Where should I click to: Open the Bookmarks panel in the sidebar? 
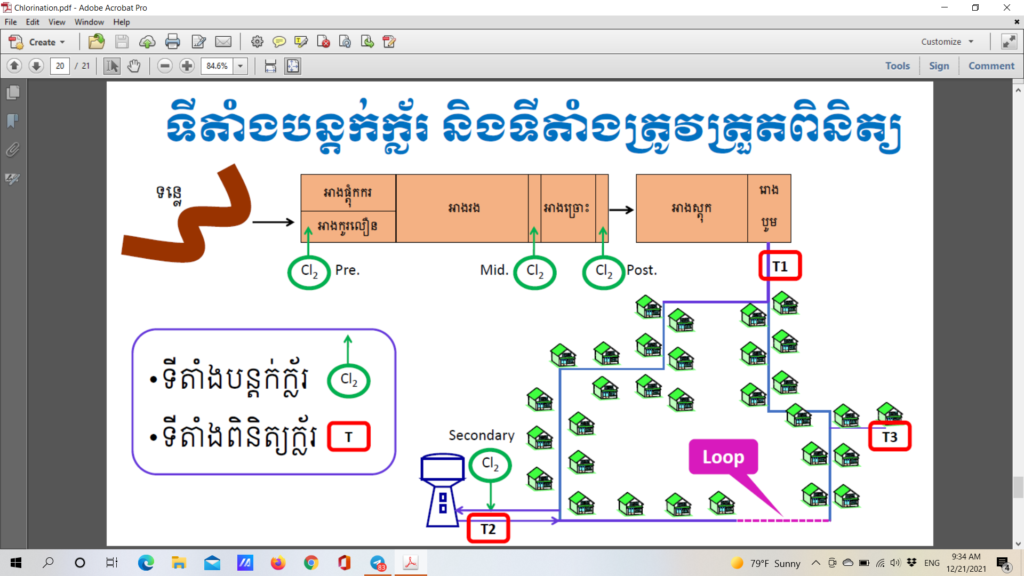(14, 121)
